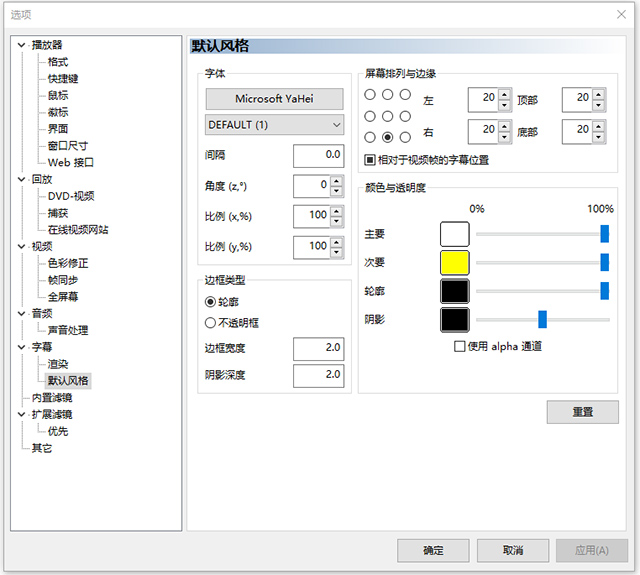Select 全屏幕 in the options tree
The image size is (640, 575).
coord(63,297)
